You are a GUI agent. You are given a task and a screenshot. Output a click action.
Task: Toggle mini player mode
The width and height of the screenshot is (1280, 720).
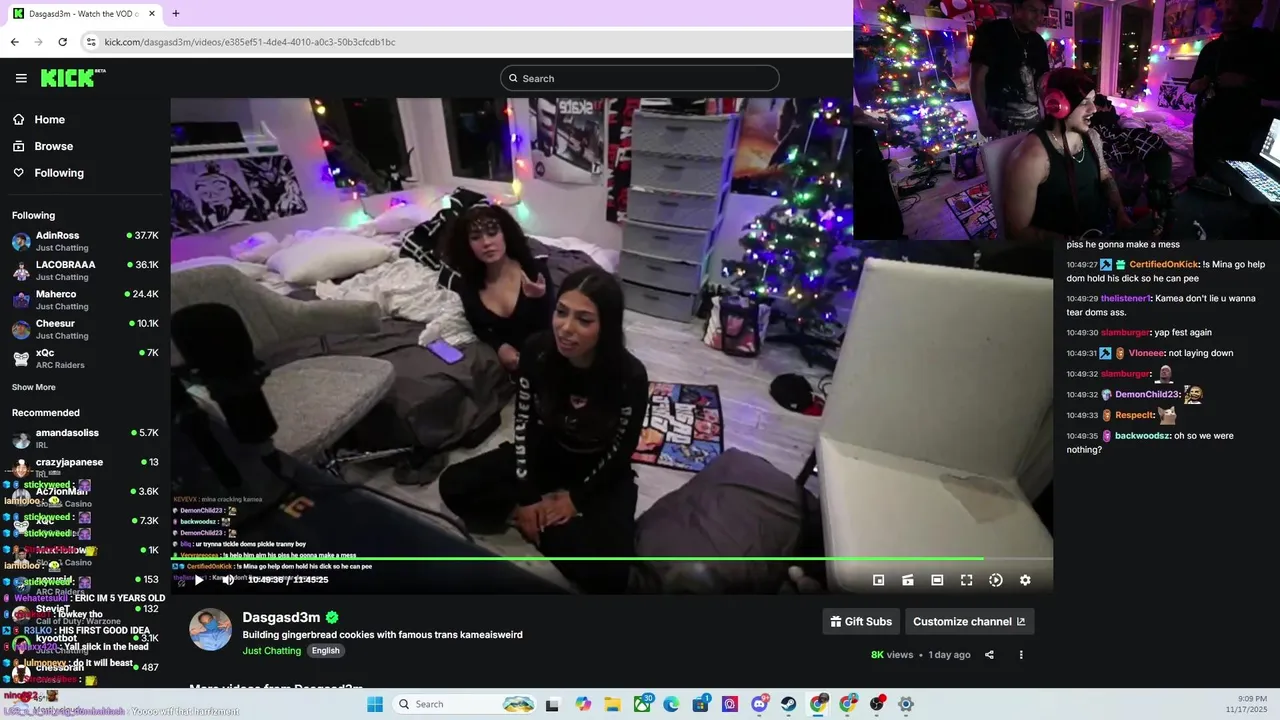point(878,580)
